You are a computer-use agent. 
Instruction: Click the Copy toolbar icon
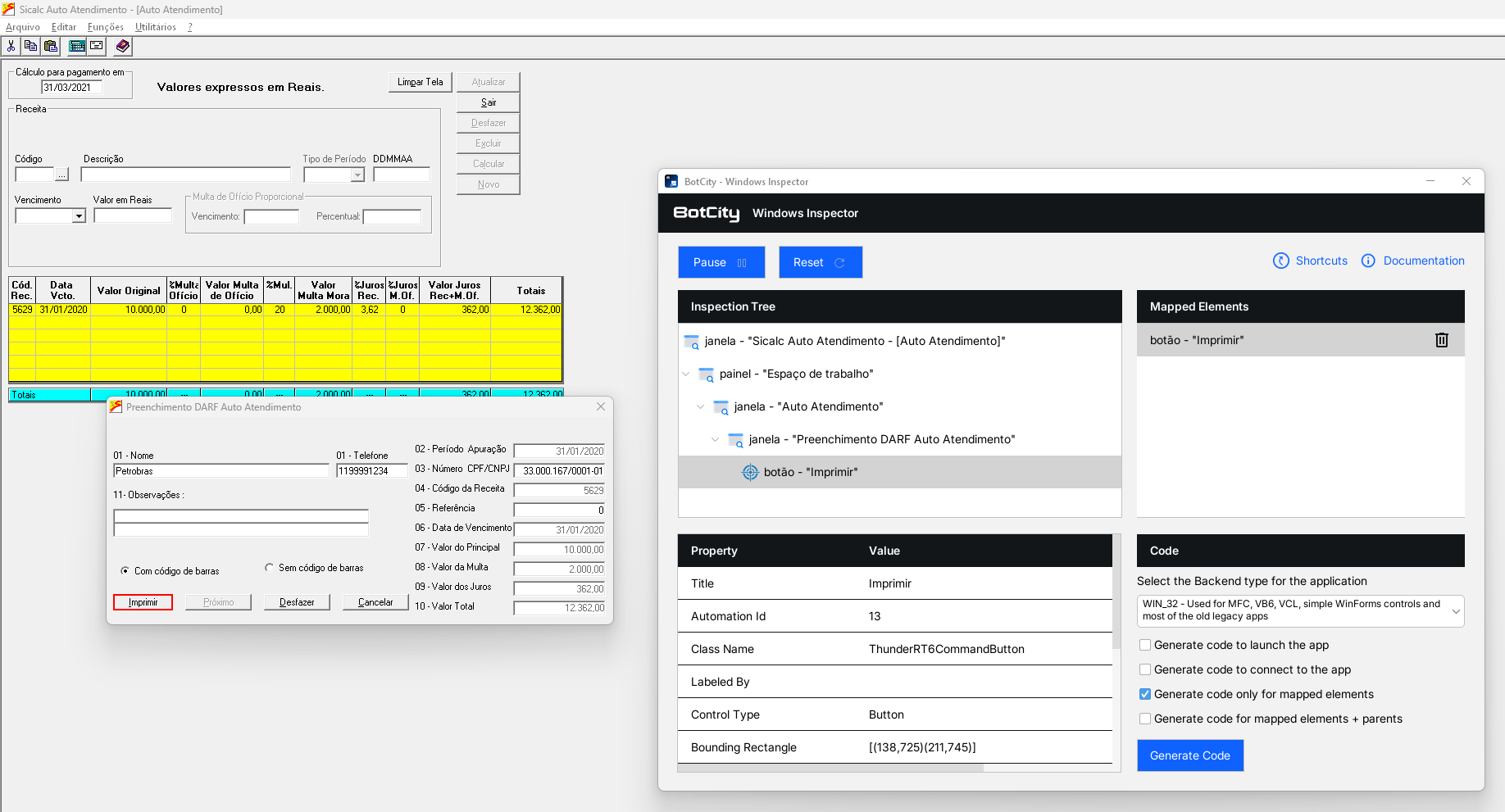(31, 46)
